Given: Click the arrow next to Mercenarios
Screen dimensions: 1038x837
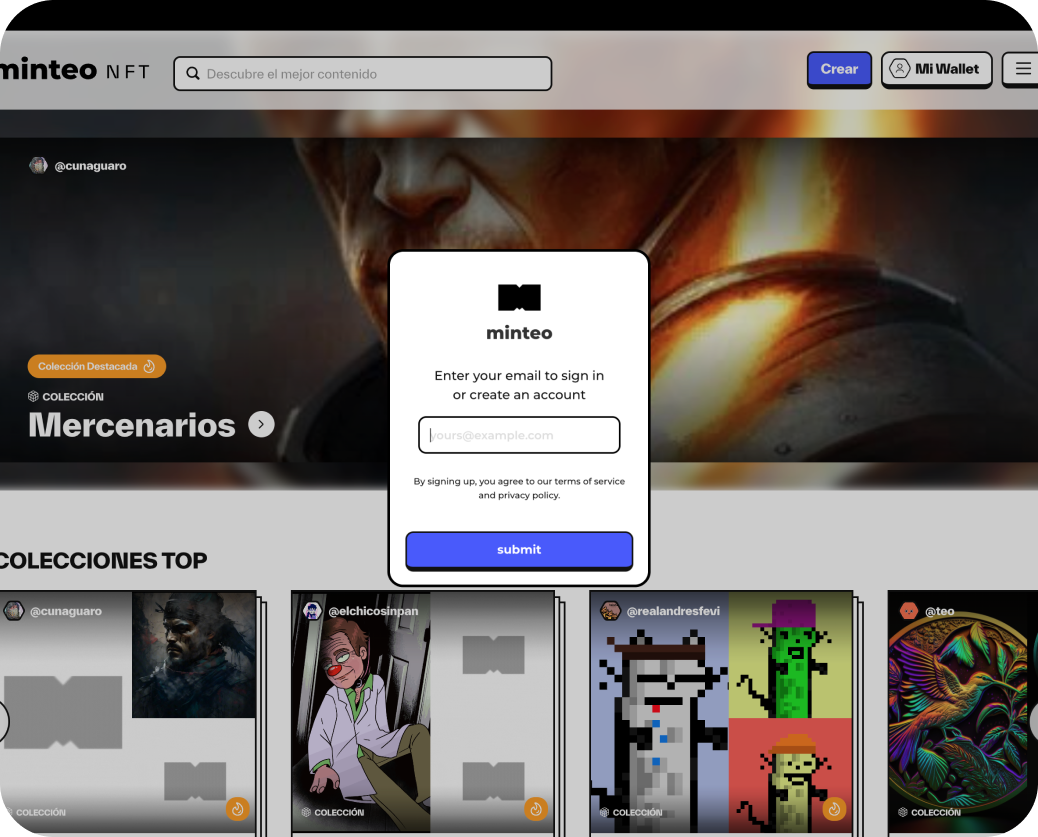Looking at the screenshot, I should [x=261, y=424].
